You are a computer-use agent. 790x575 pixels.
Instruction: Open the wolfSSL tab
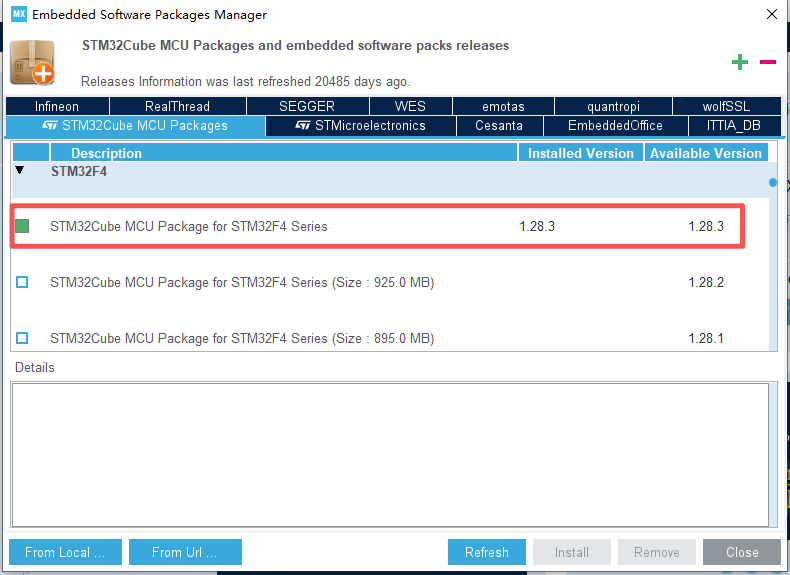tap(712, 106)
